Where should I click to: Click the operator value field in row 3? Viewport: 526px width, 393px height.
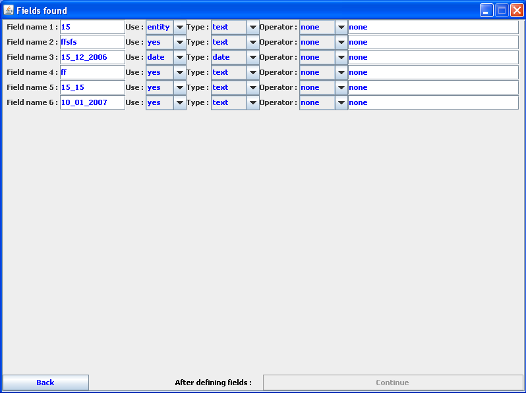click(x=433, y=57)
